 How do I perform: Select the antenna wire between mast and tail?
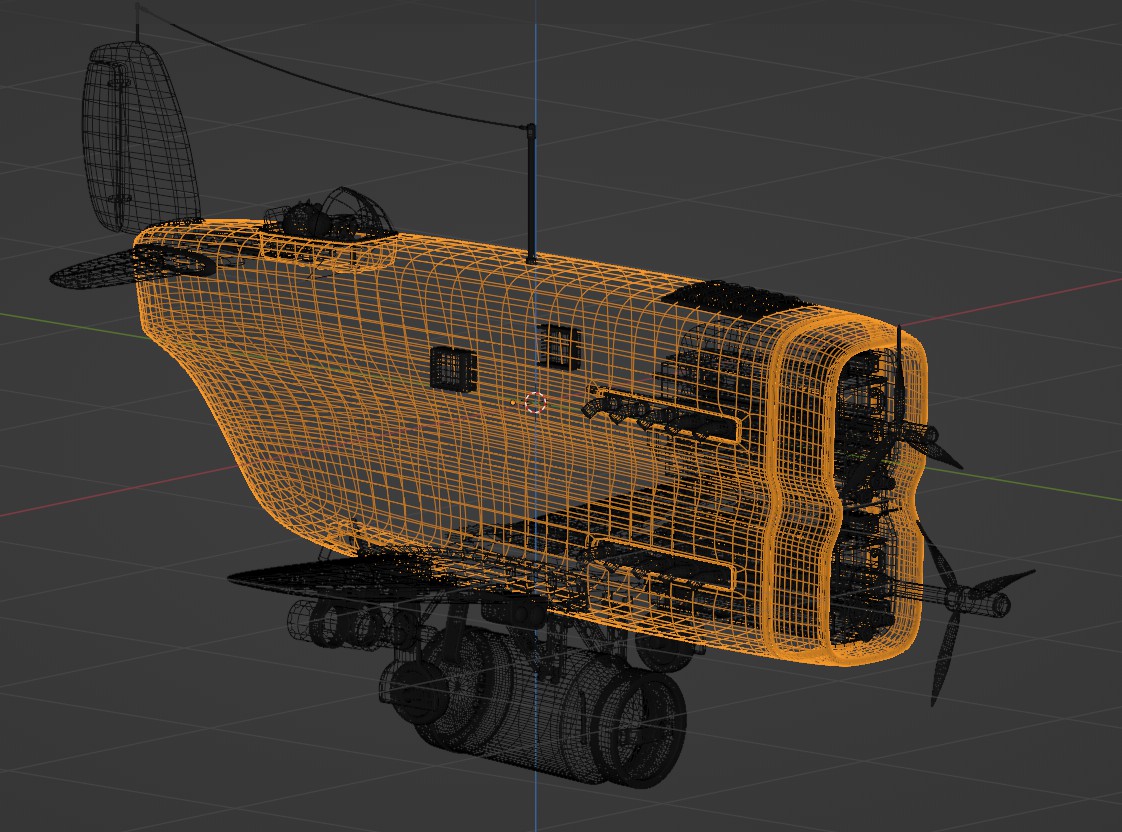333,75
